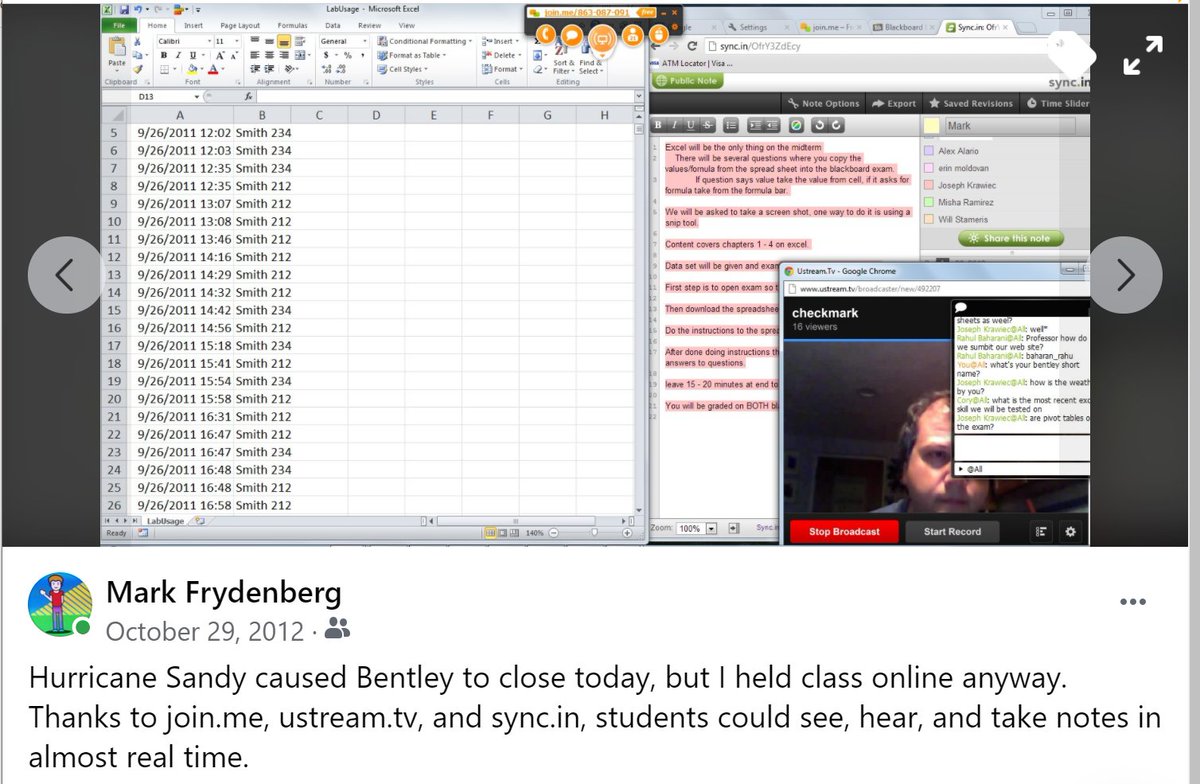Open the Excel Name Box dropdown showing D13
The image size is (1200, 784).
click(197, 97)
